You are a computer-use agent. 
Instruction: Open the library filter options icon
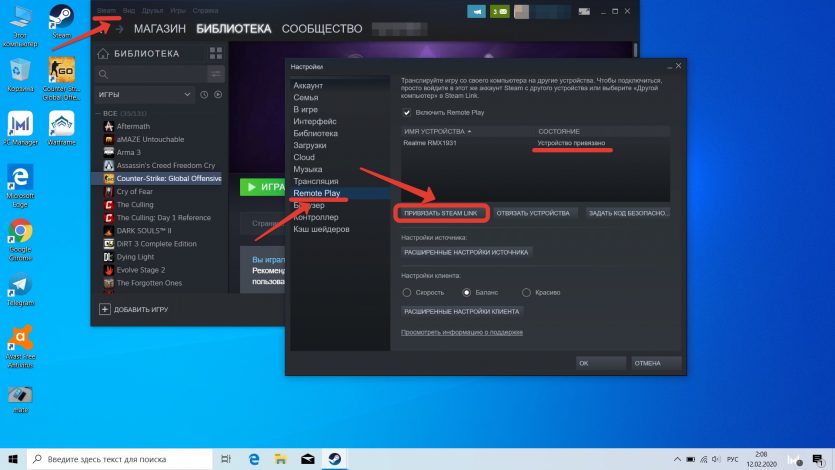216,75
